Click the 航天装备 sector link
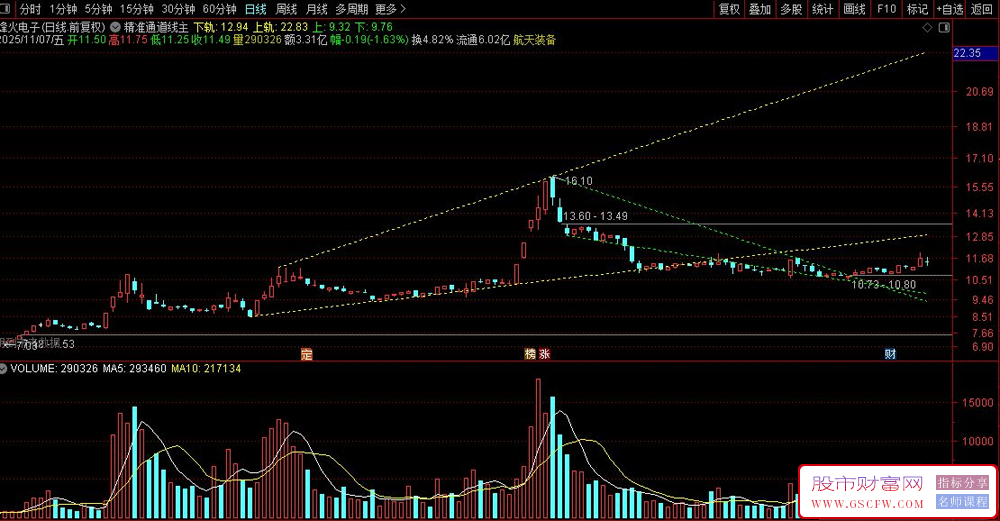1000x521 pixels. click(x=534, y=40)
